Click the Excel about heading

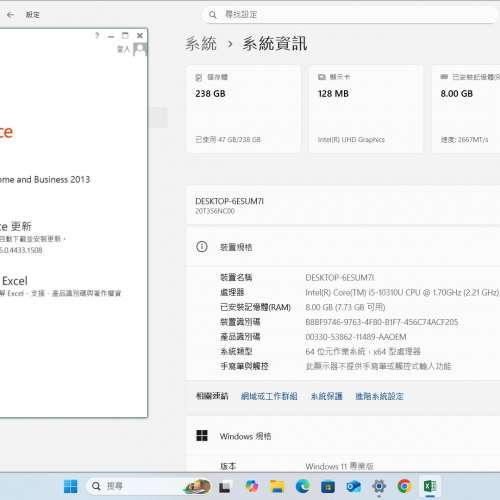click(15, 281)
